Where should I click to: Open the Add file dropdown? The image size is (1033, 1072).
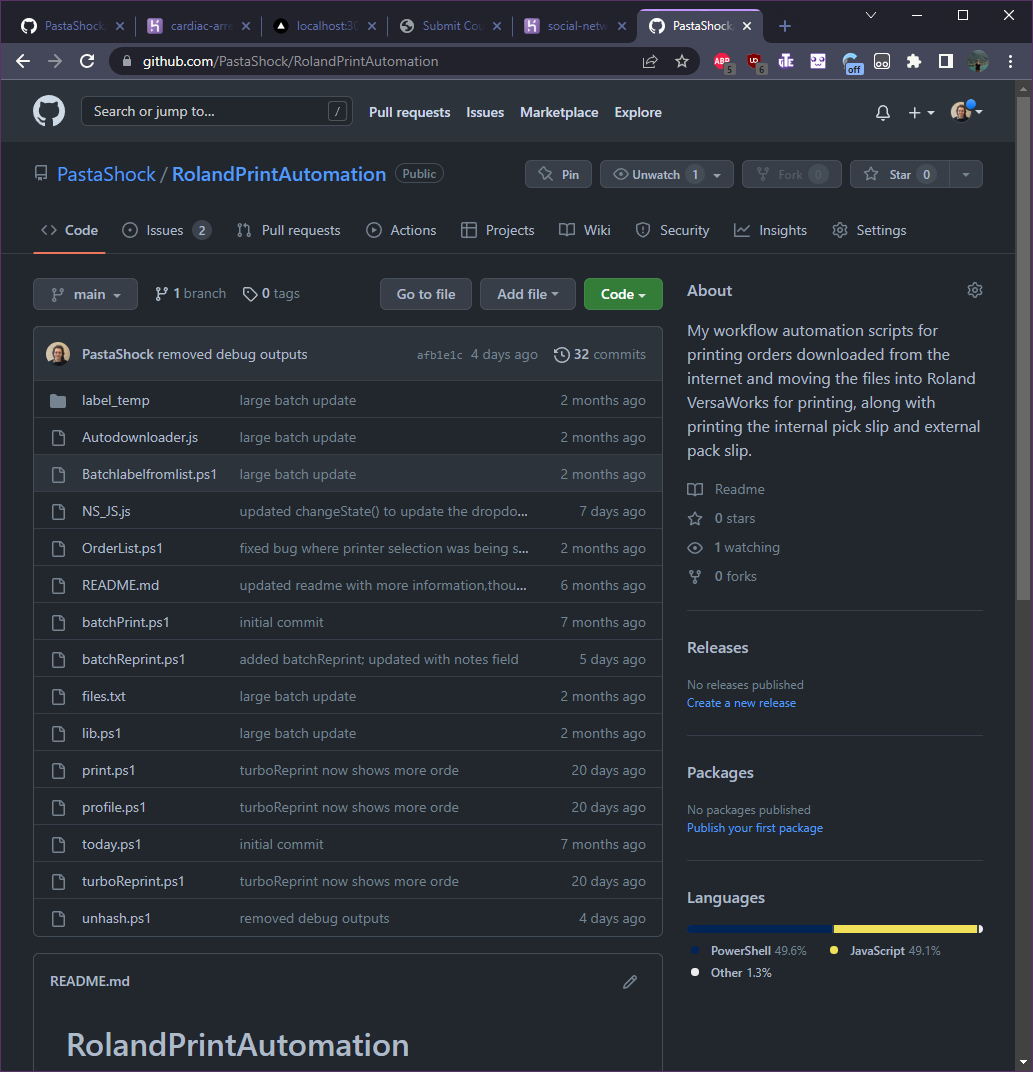click(x=527, y=294)
